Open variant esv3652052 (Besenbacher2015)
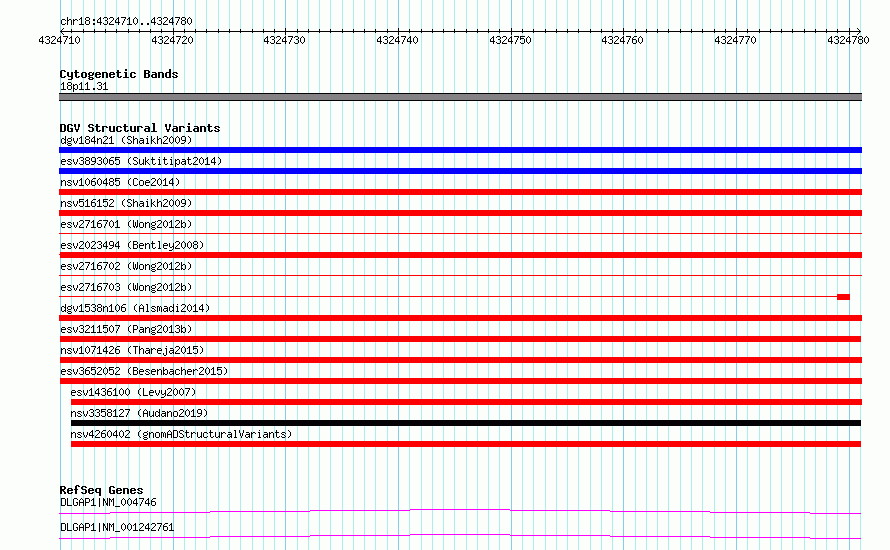The image size is (890, 550). pyautogui.click(x=144, y=371)
